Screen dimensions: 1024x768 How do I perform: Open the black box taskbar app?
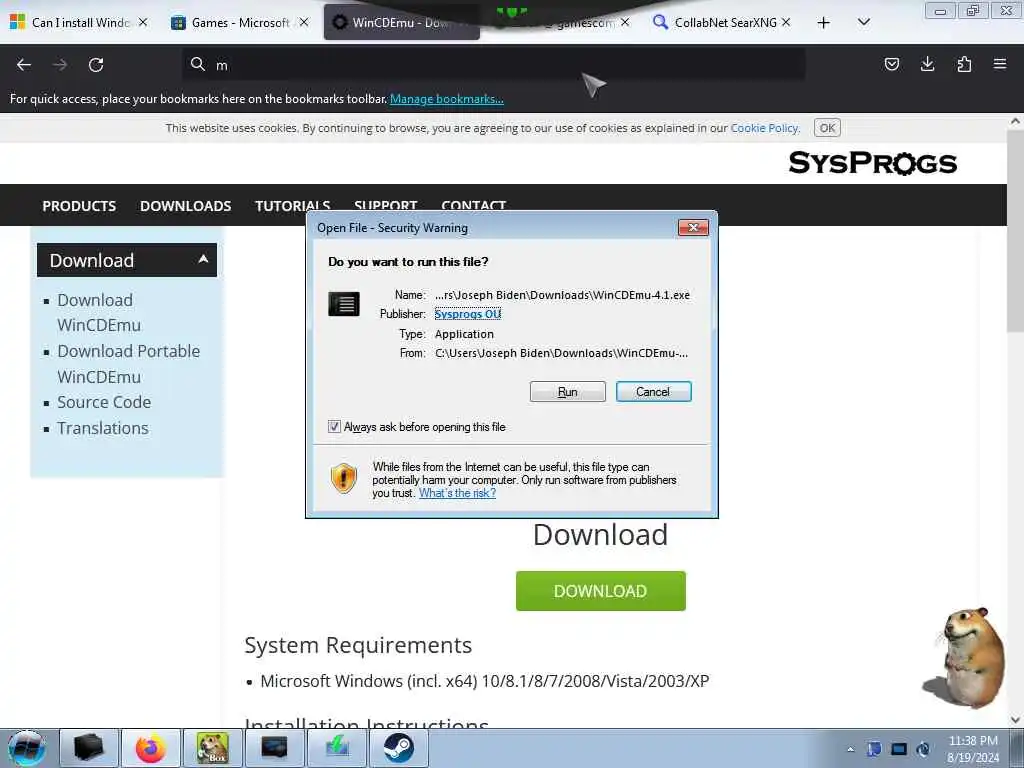pyautogui.click(x=89, y=748)
